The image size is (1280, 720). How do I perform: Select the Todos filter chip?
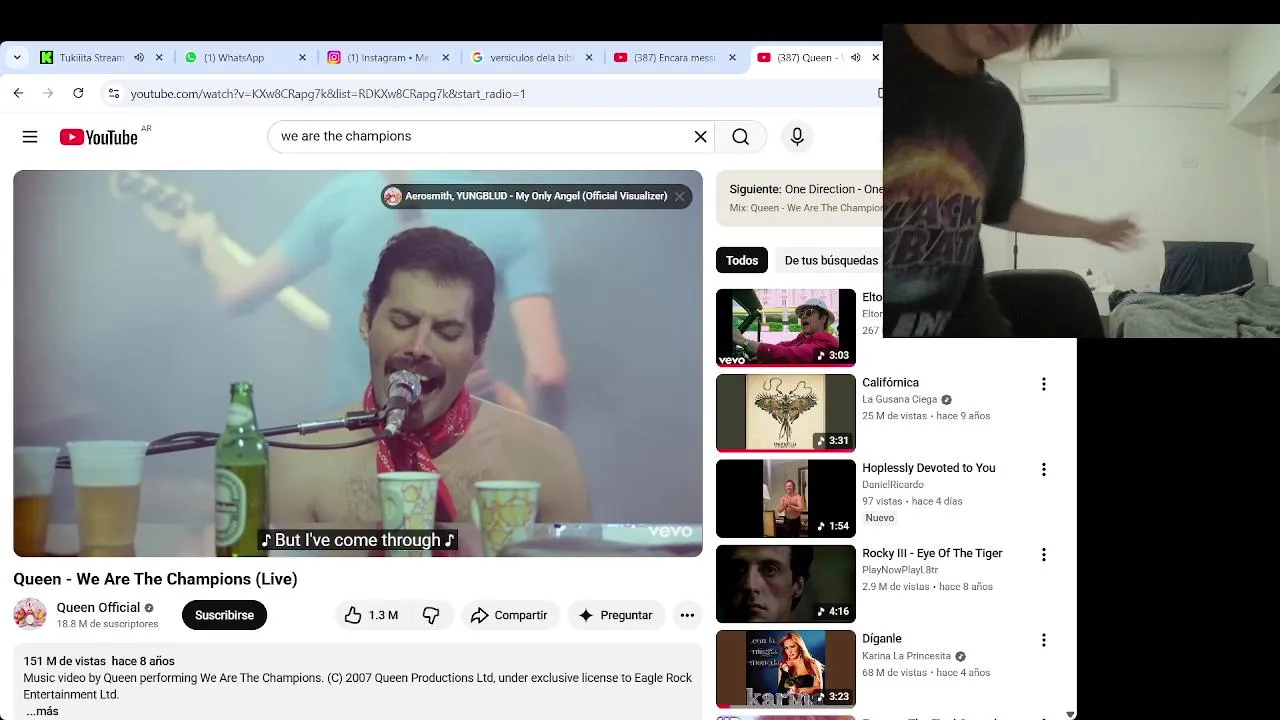coord(742,260)
